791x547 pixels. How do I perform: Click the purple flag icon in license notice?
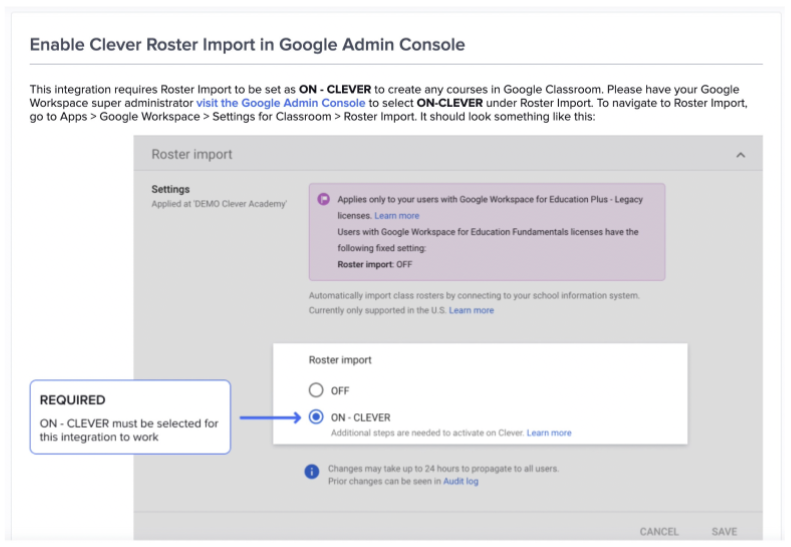324,199
